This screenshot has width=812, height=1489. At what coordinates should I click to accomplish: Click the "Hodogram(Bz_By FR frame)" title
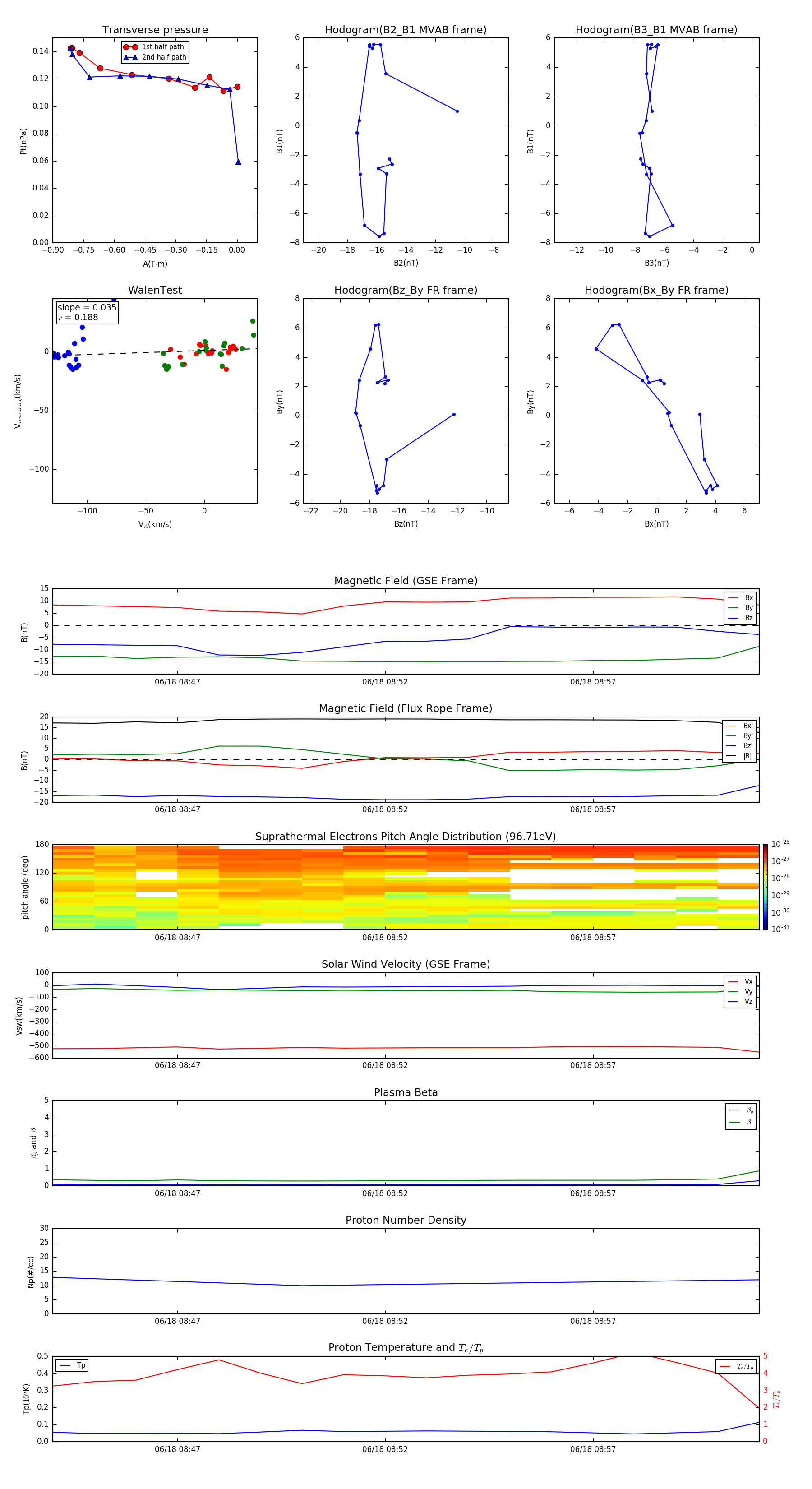pos(406,290)
